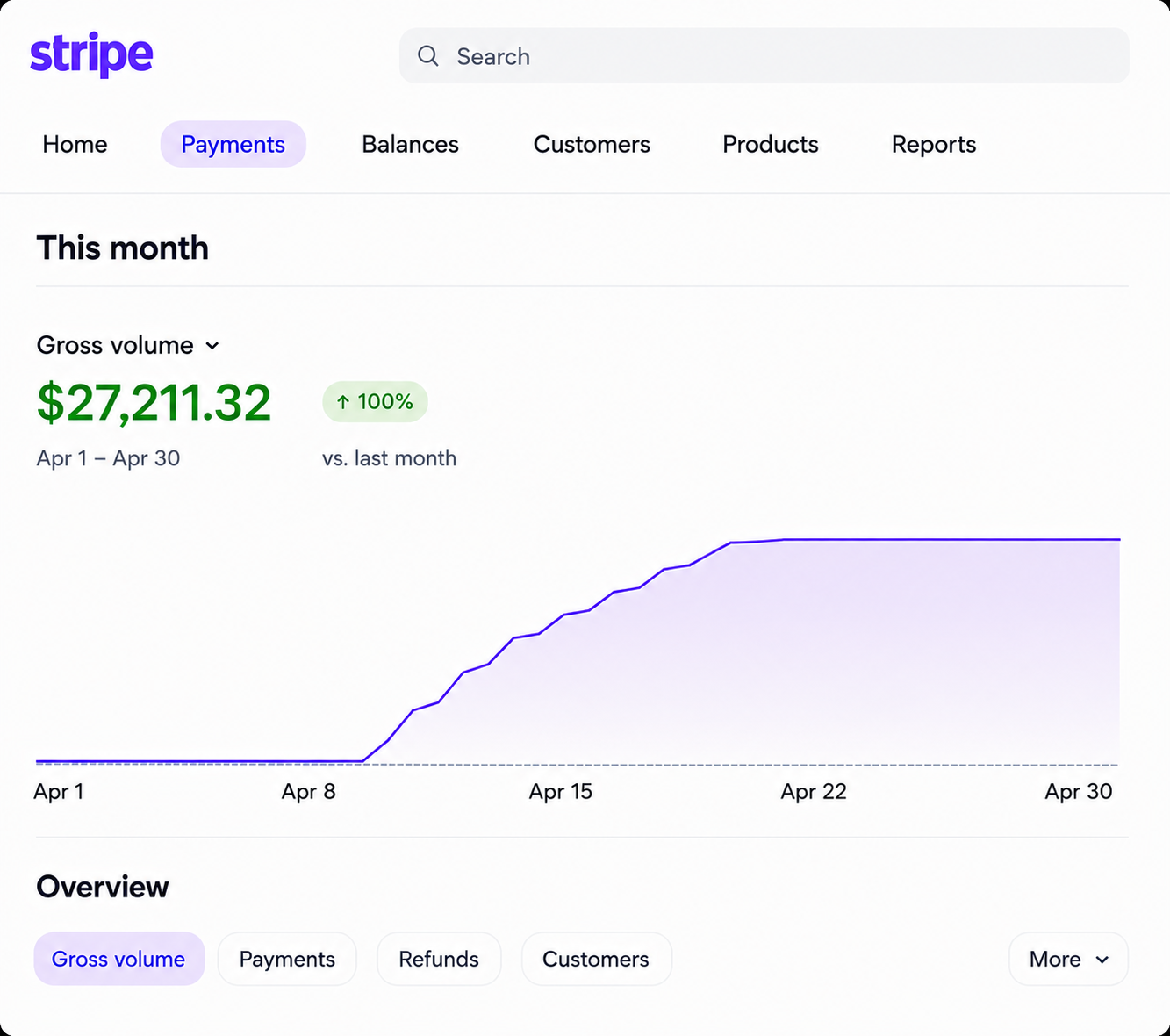Screen dimensions: 1170x1036
Task: Go to the Home tab
Action: point(75,144)
